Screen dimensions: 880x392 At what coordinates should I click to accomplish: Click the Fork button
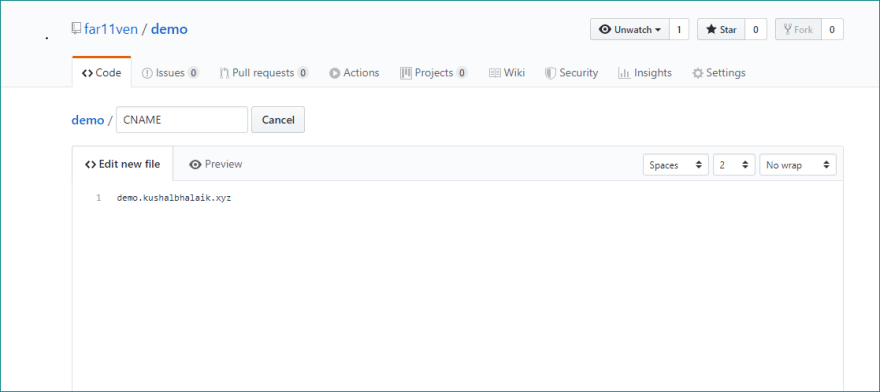[x=798, y=30]
